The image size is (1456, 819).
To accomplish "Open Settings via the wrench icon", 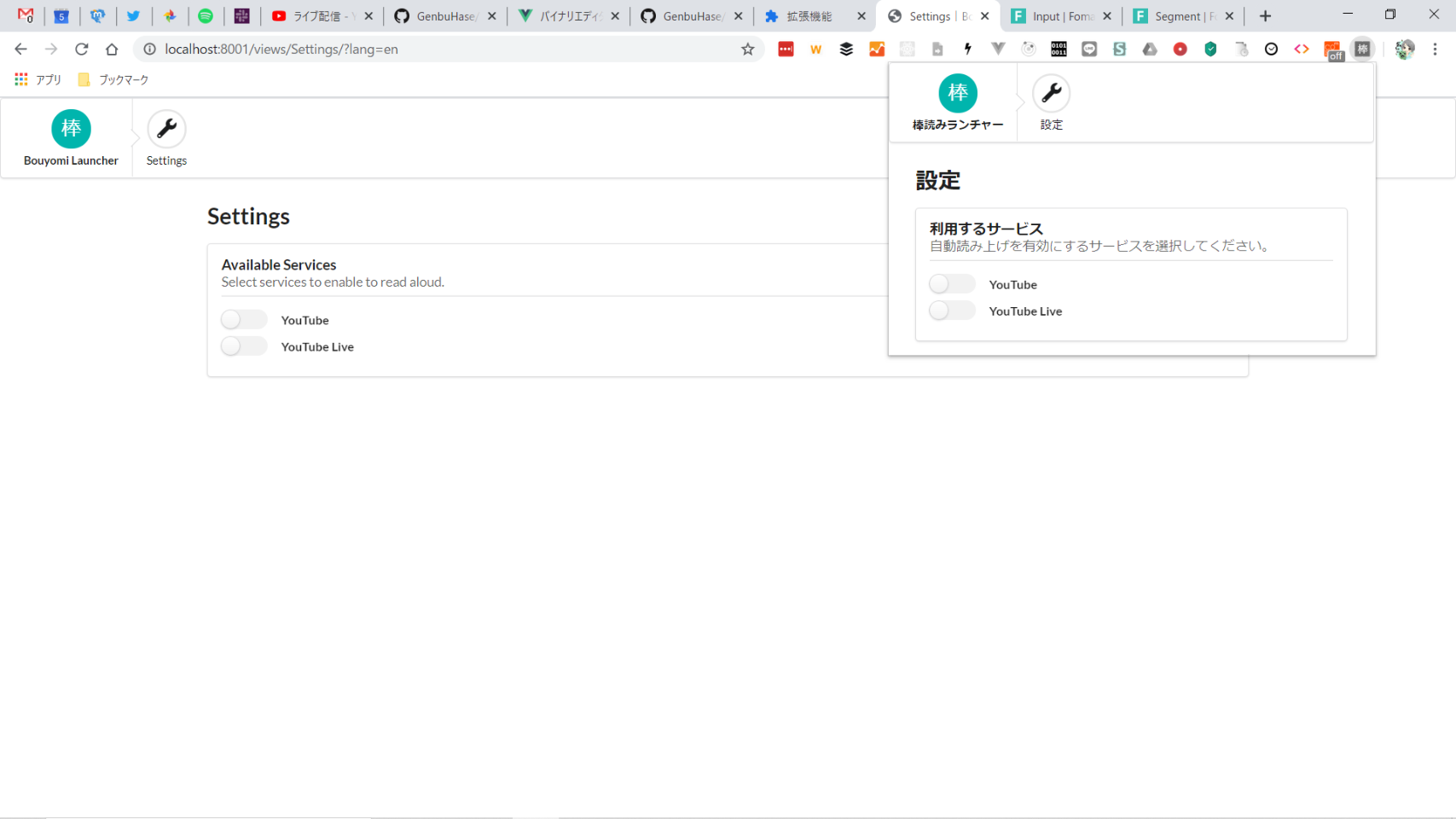I will [x=166, y=129].
